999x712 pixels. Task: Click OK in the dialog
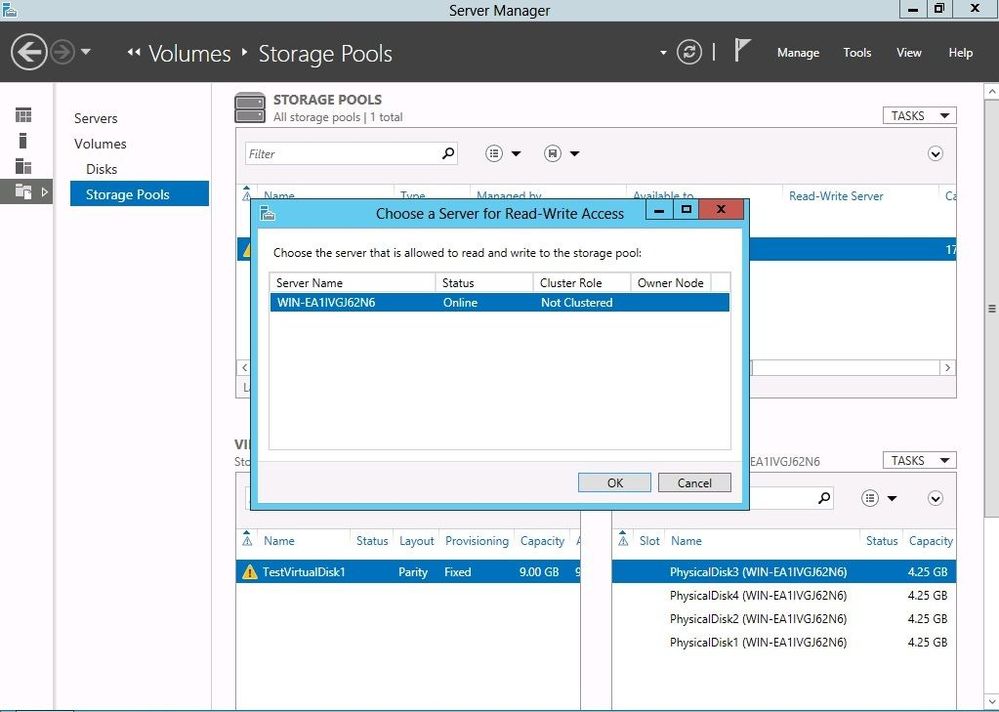(615, 483)
